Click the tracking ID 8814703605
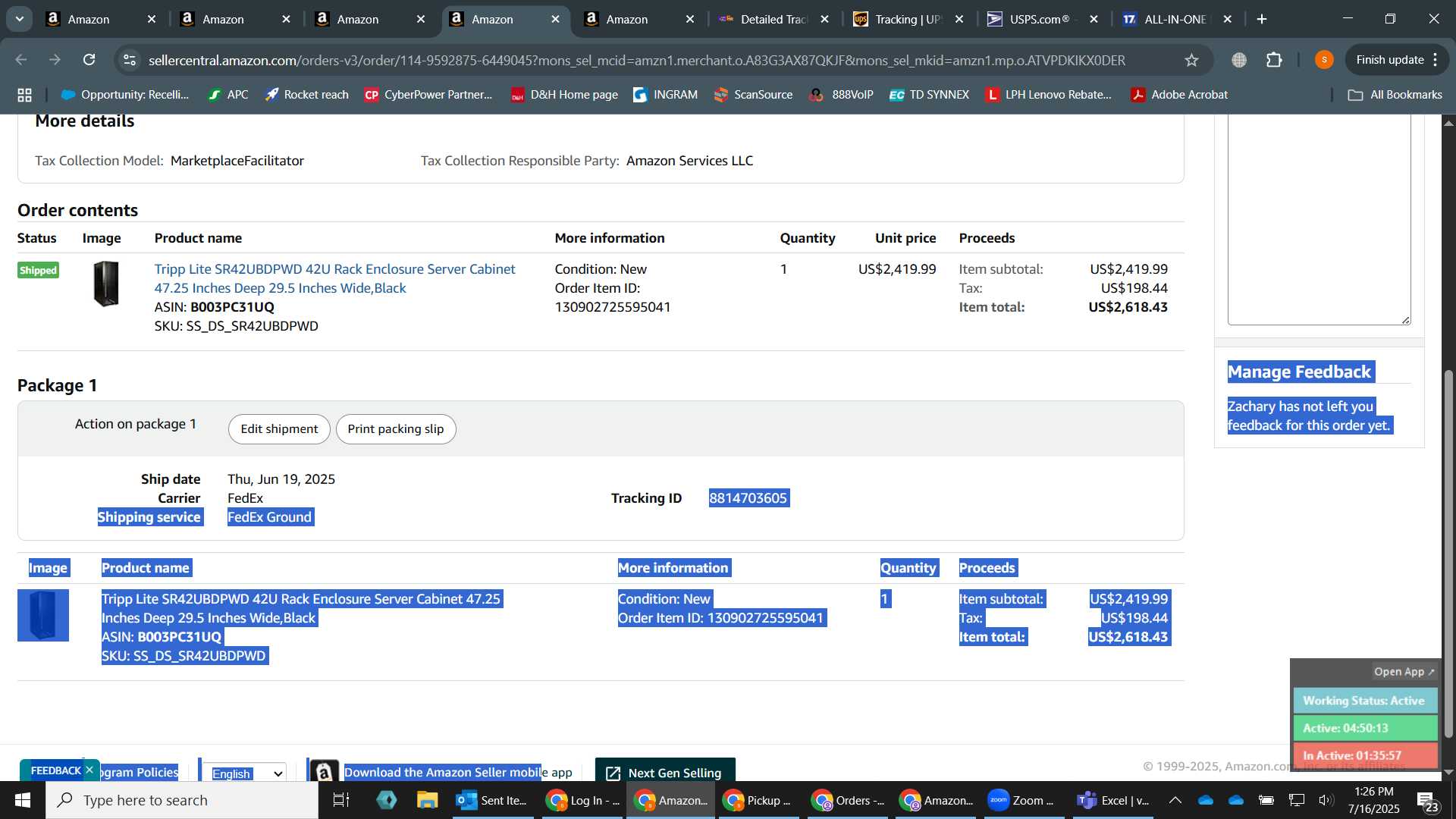 coord(748,498)
